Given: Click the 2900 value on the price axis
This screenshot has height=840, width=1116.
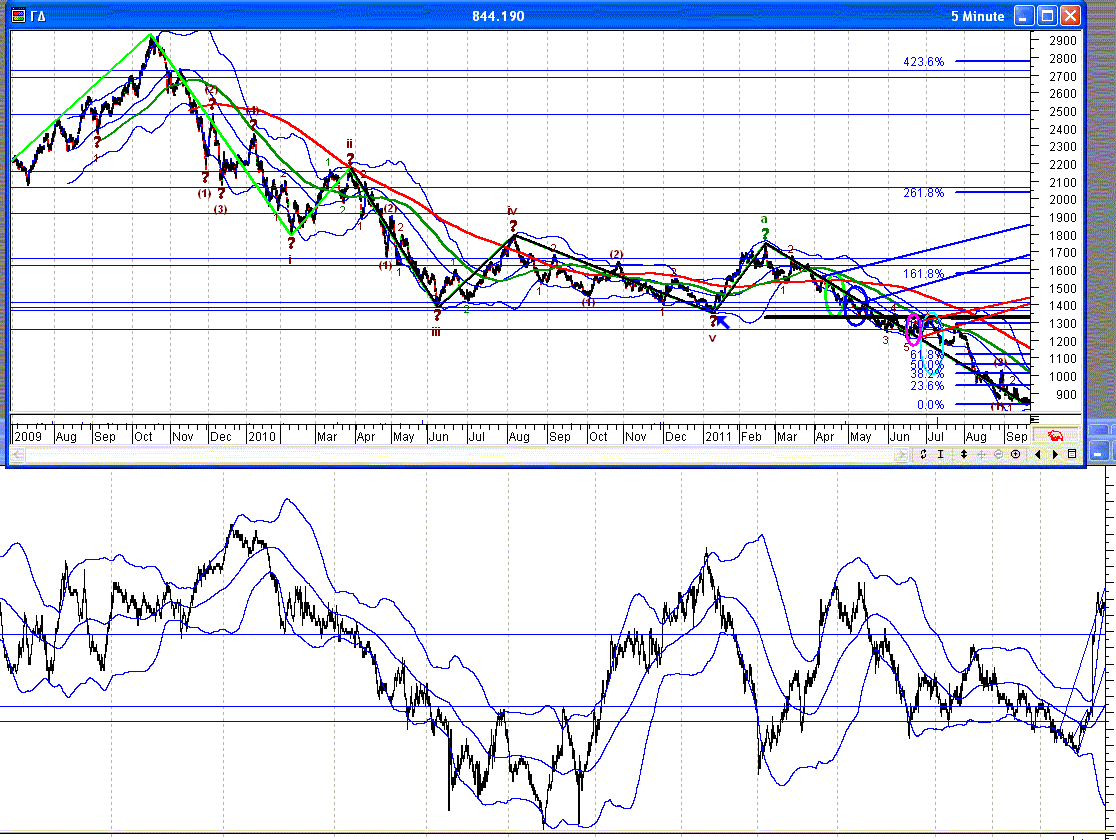Looking at the screenshot, I should click(x=1063, y=41).
